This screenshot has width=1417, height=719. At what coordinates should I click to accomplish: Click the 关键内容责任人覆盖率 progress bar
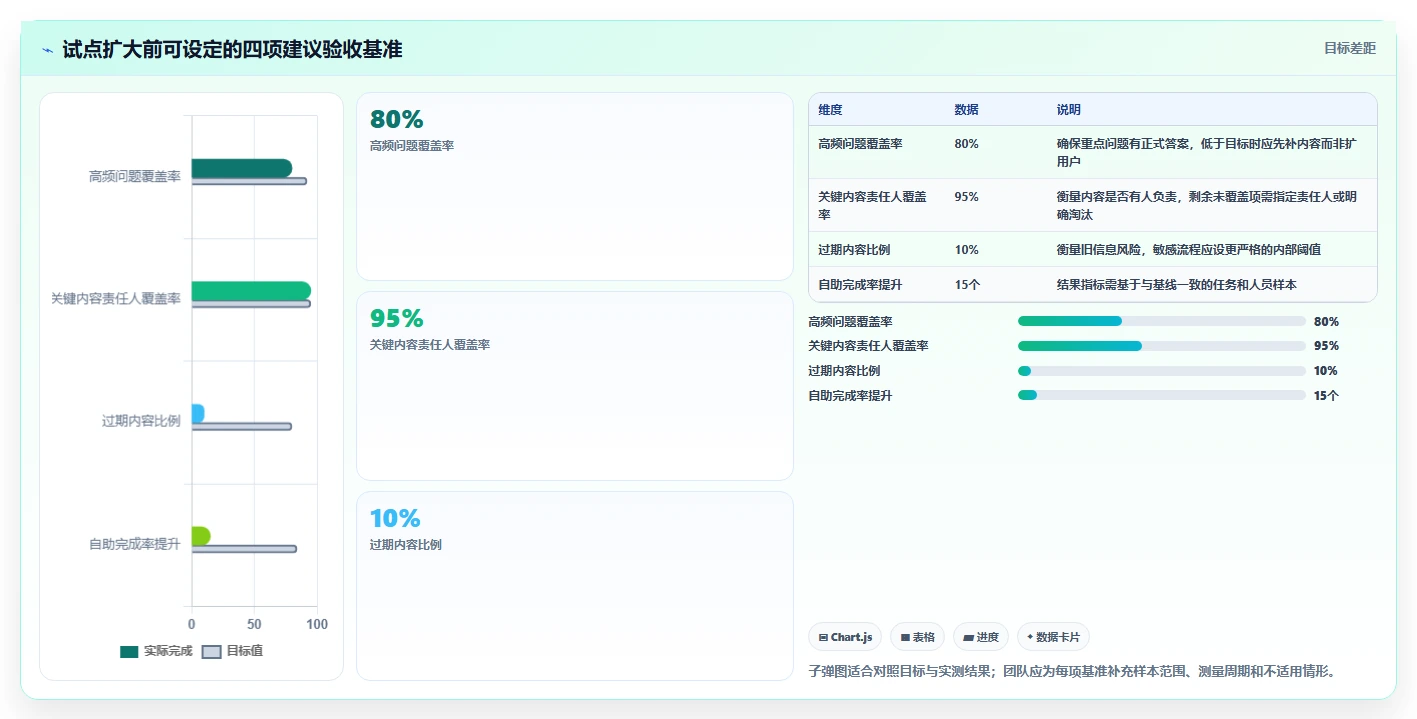1161,346
